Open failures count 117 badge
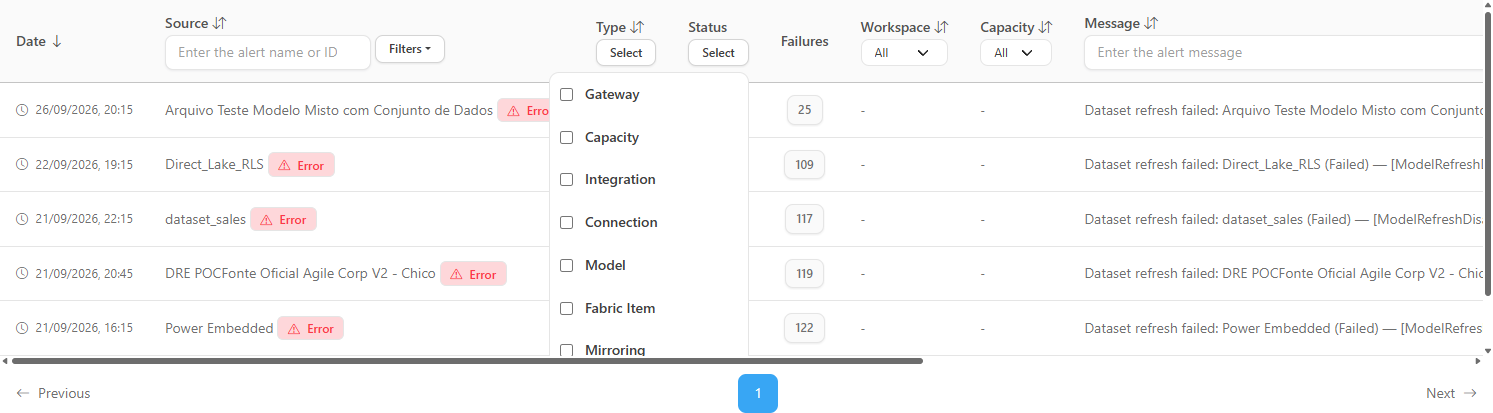 click(x=805, y=219)
